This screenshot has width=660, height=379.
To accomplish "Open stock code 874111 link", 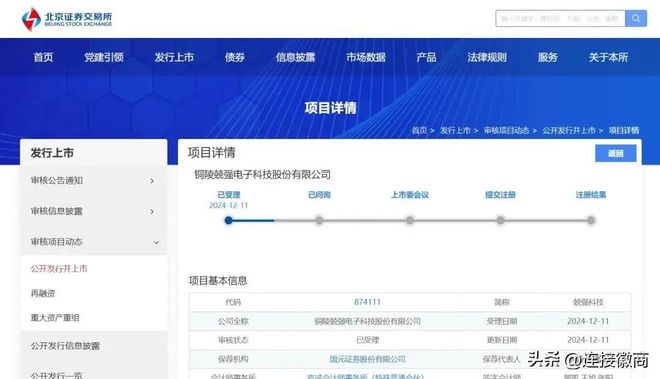I will tap(367, 302).
